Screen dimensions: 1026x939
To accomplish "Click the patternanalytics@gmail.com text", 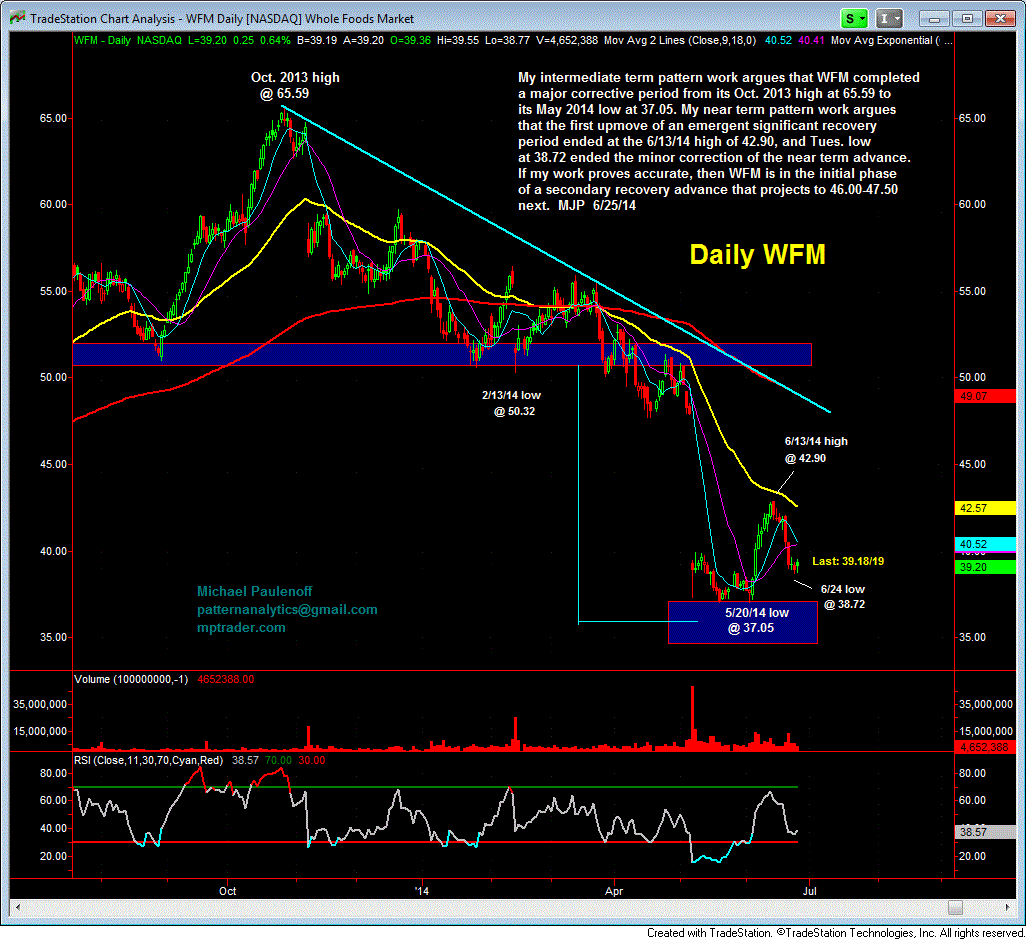I will 287,610.
